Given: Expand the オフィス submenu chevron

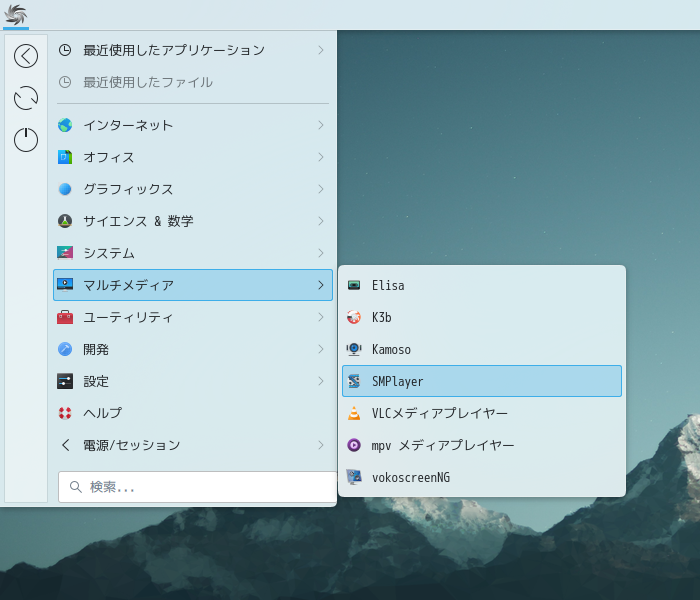Looking at the screenshot, I should pyautogui.click(x=321, y=157).
